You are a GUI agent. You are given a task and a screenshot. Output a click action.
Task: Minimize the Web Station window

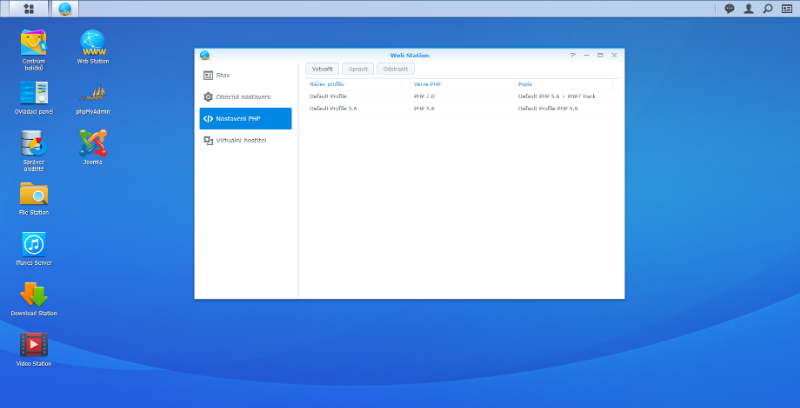586,55
